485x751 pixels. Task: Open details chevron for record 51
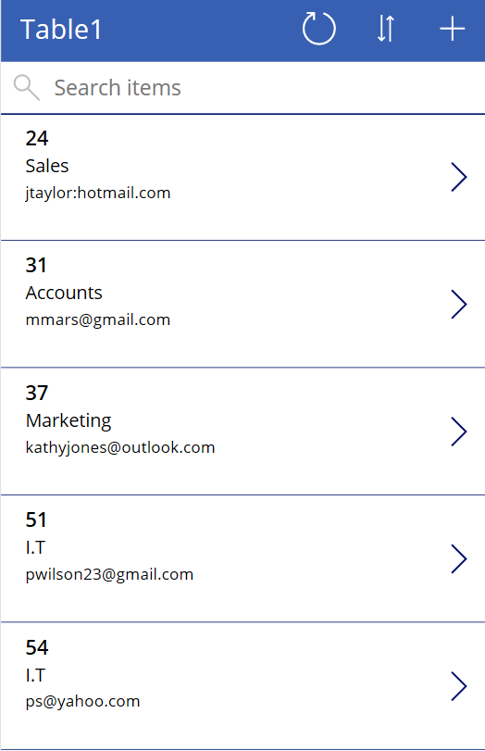[x=459, y=558]
